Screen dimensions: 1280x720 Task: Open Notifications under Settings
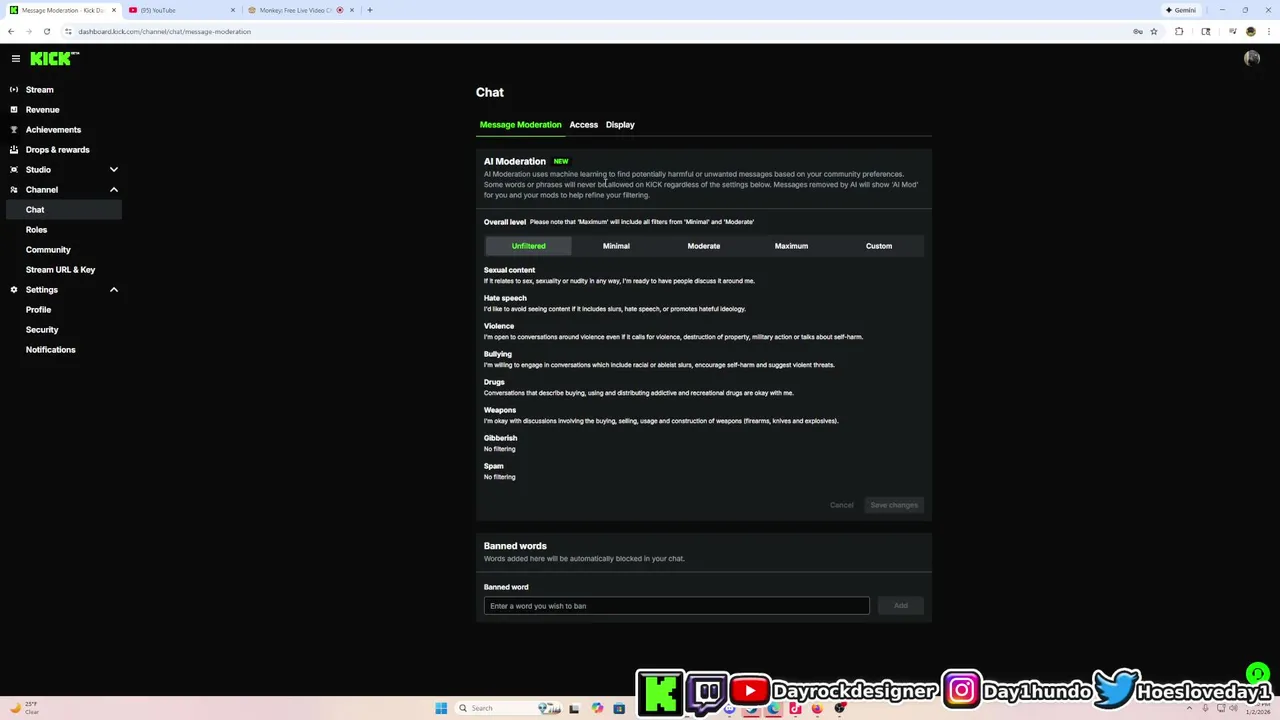pyautogui.click(x=50, y=350)
